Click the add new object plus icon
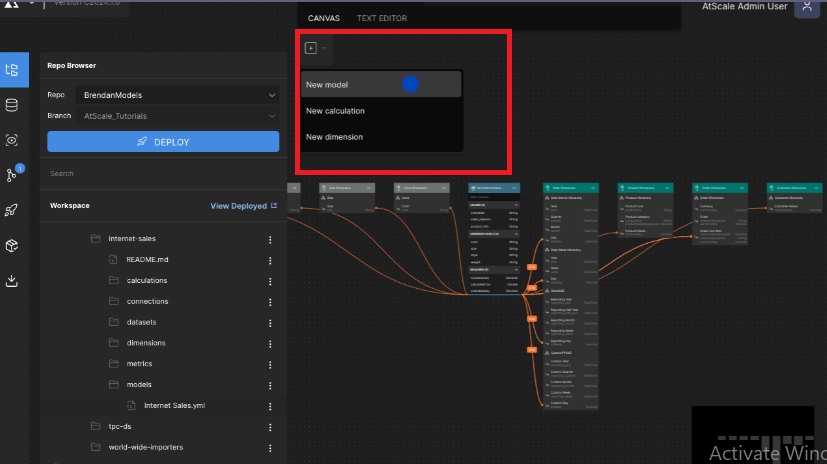827x464 pixels. [311, 48]
